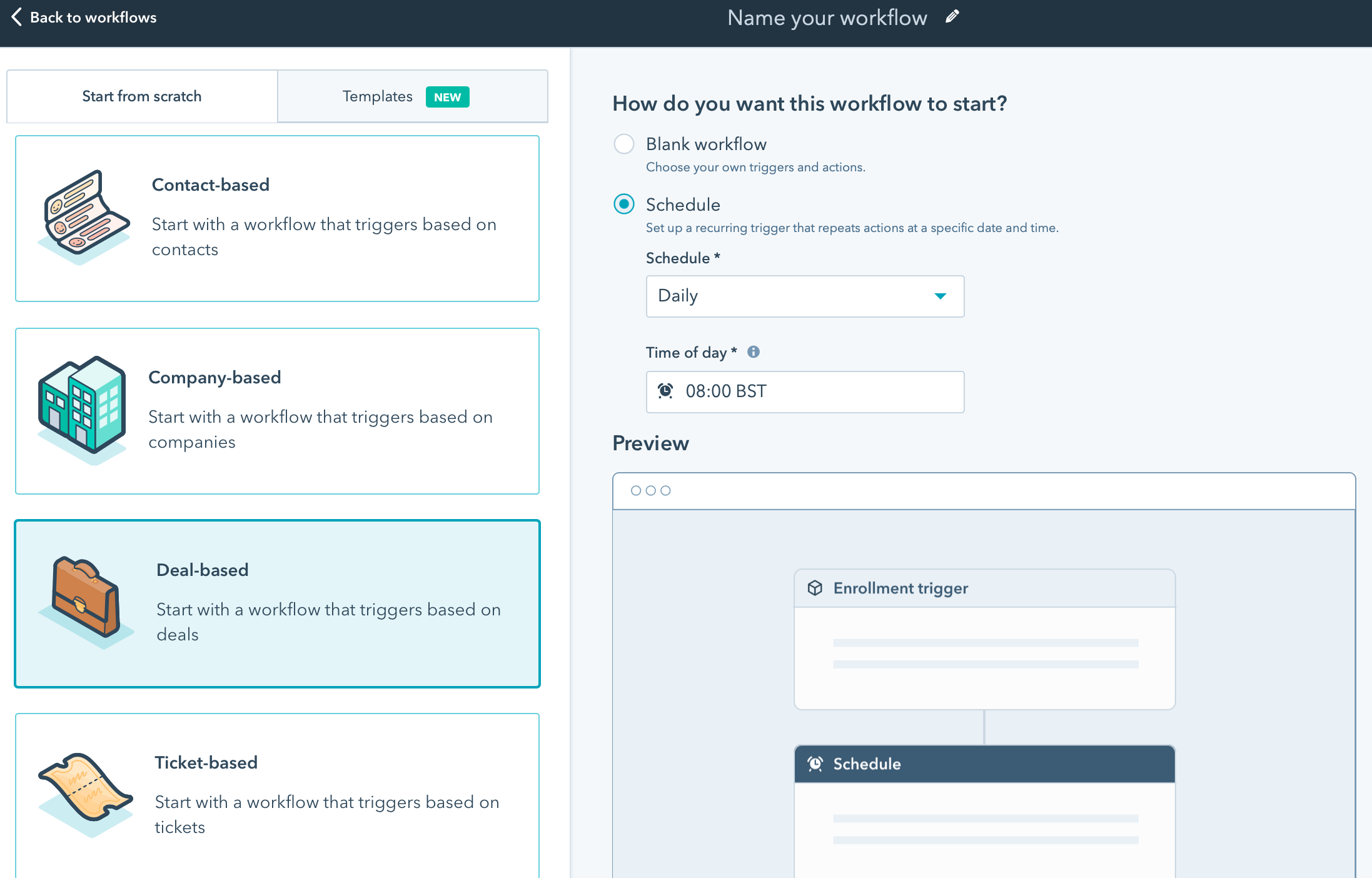Select the Blank workflow radio button
This screenshot has height=878, width=1372.
[624, 144]
